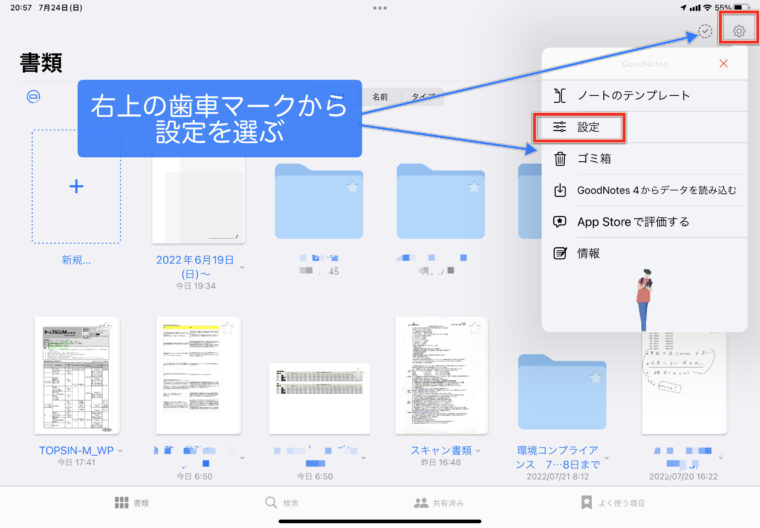This screenshot has width=760, height=528.
Task: Toggle favorite star on second folder
Action: click(474, 187)
